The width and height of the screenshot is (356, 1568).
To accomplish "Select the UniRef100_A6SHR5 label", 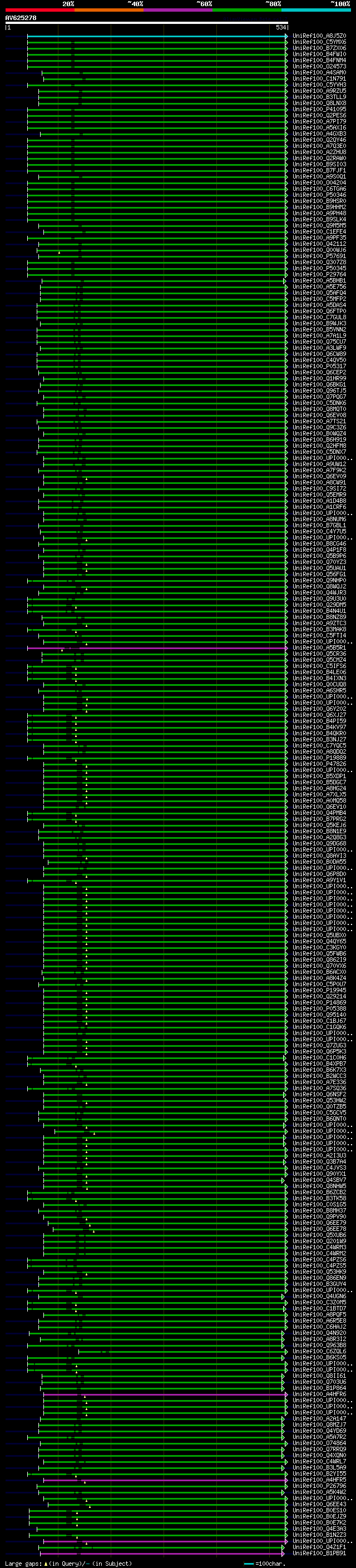I will click(319, 691).
